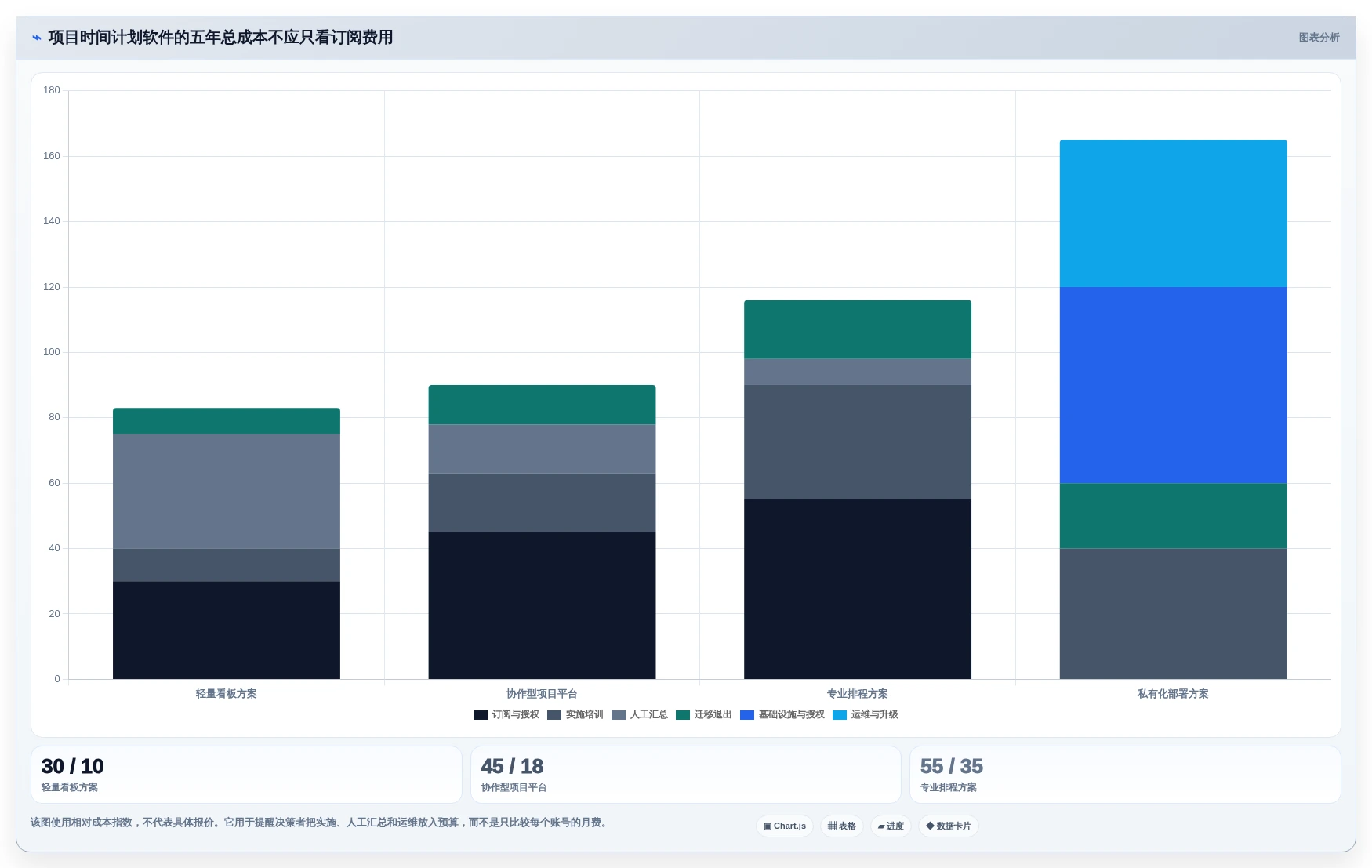The height and width of the screenshot is (868, 1372).
Task: Click the footnote text starting 该图使用相对成本指数
Action: pyautogui.click(x=320, y=823)
